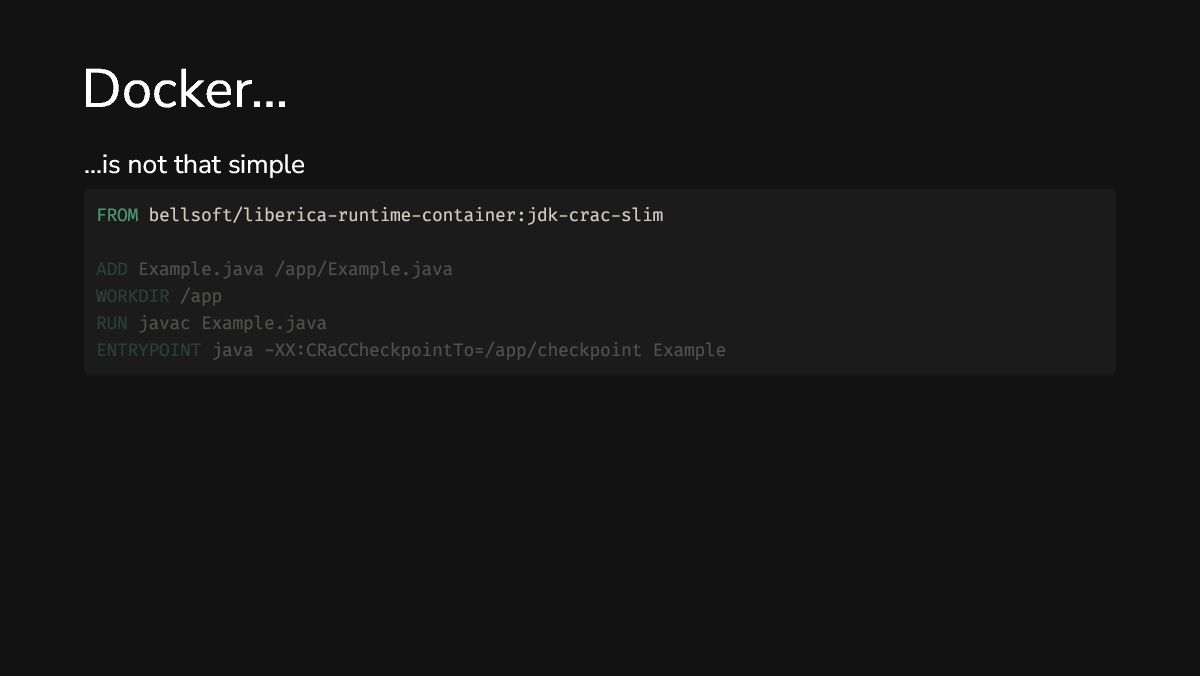This screenshot has height=676, width=1200.
Task: Click the /app/Example.java destination path
Action: pyautogui.click(x=363, y=269)
